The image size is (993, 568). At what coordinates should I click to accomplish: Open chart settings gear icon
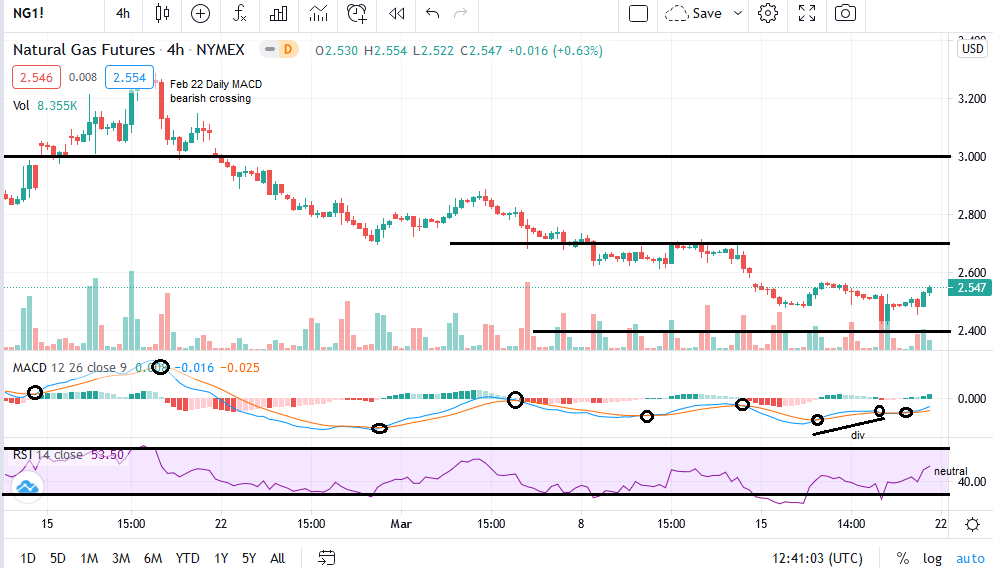coord(768,13)
